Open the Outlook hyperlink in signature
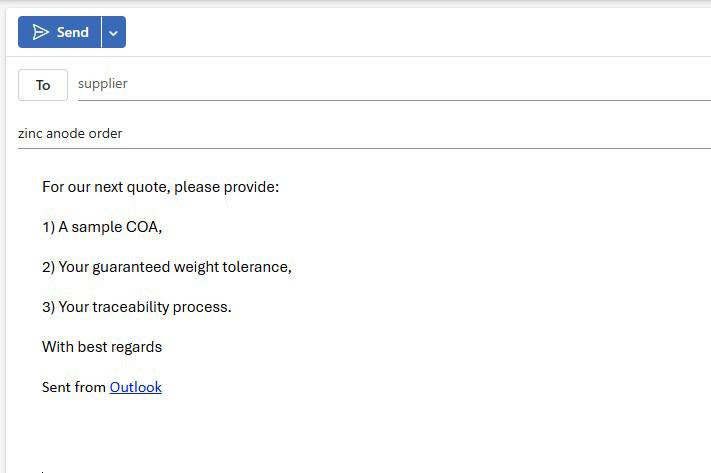 point(135,387)
